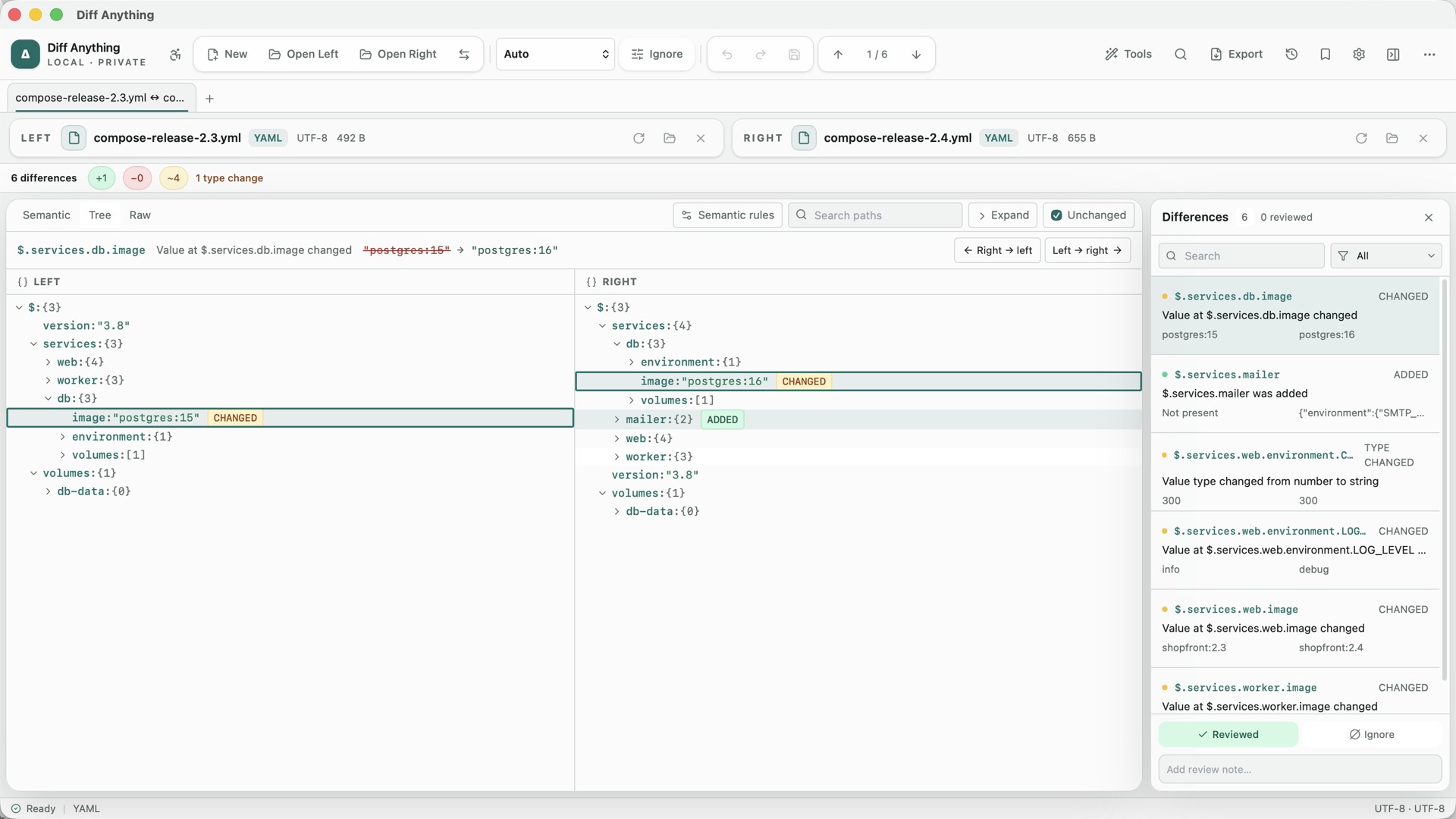Expand the web:{4} node in left tree
The width and height of the screenshot is (1456, 819).
coord(48,362)
